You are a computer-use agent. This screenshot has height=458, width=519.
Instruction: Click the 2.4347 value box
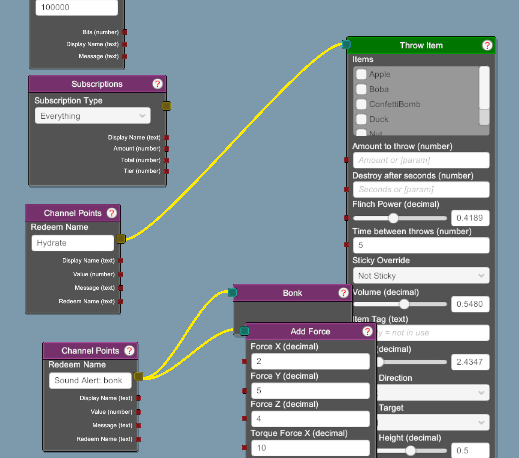[x=470, y=362]
